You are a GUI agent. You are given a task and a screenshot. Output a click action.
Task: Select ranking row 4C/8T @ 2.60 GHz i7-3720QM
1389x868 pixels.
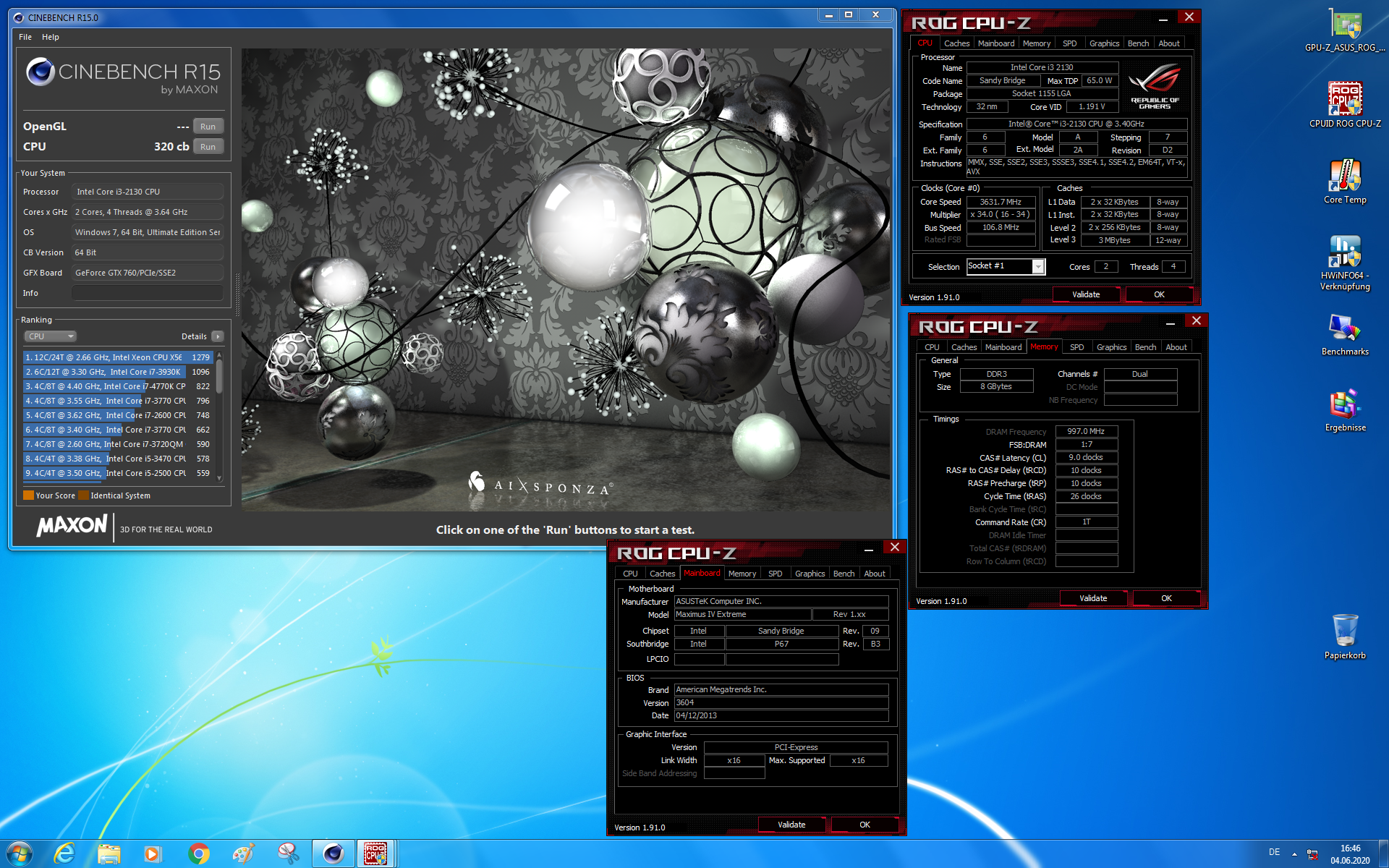(x=117, y=444)
